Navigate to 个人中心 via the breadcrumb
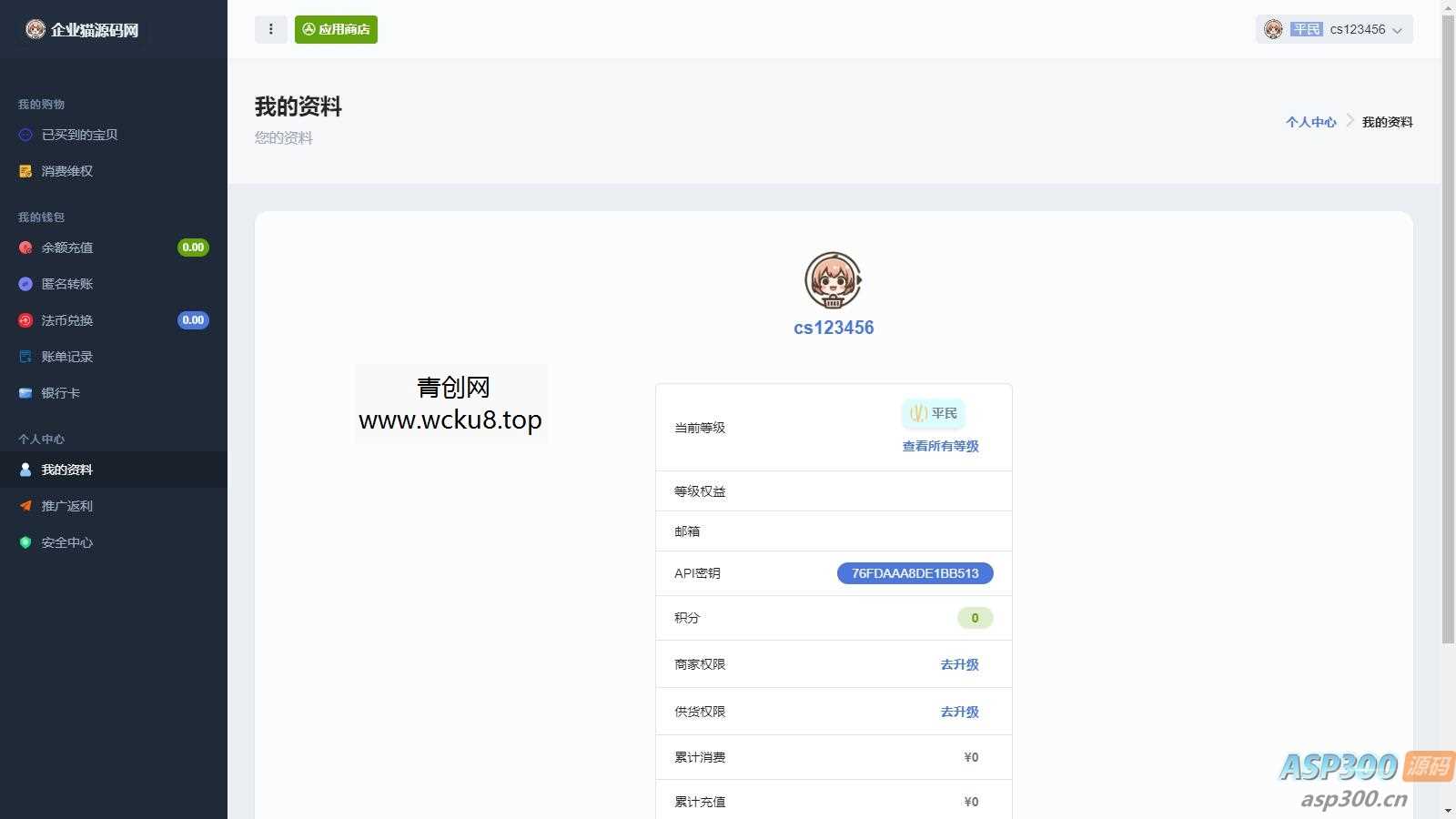 [1310, 121]
